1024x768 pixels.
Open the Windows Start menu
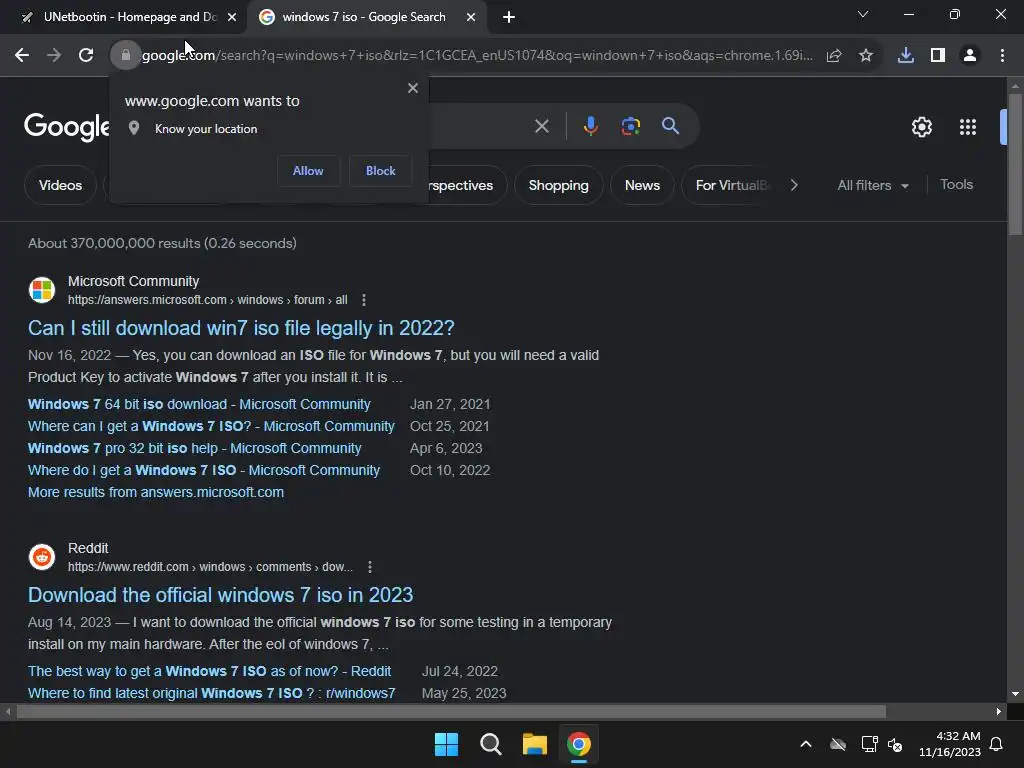pos(447,744)
